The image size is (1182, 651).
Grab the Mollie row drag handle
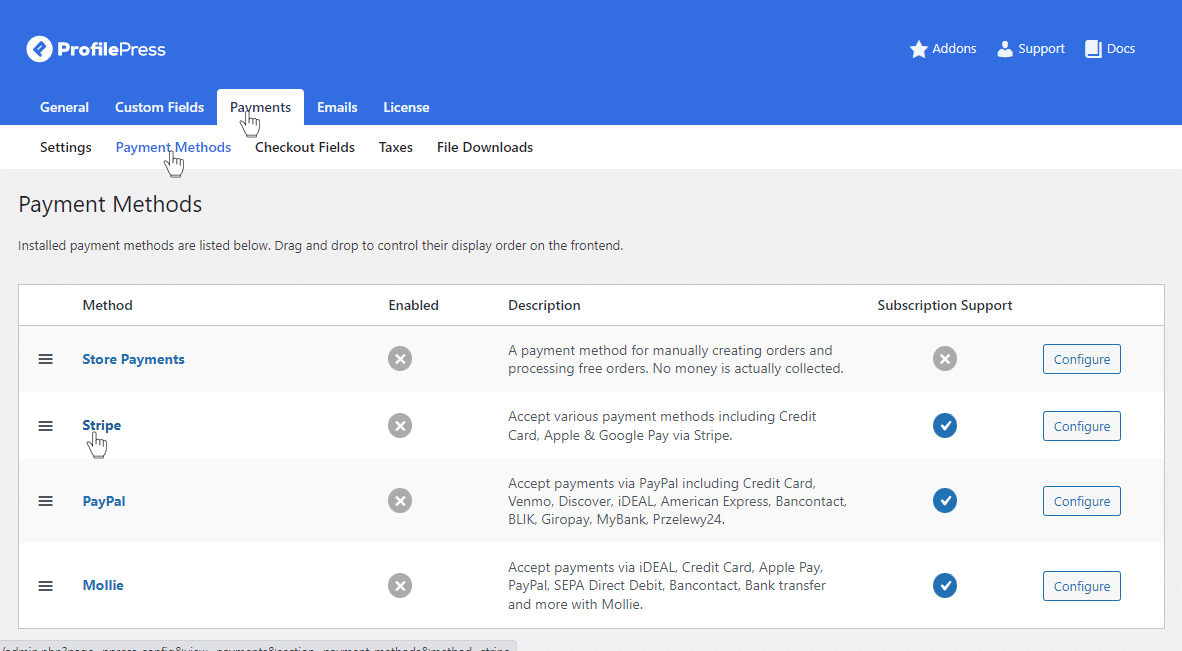pyautogui.click(x=45, y=586)
